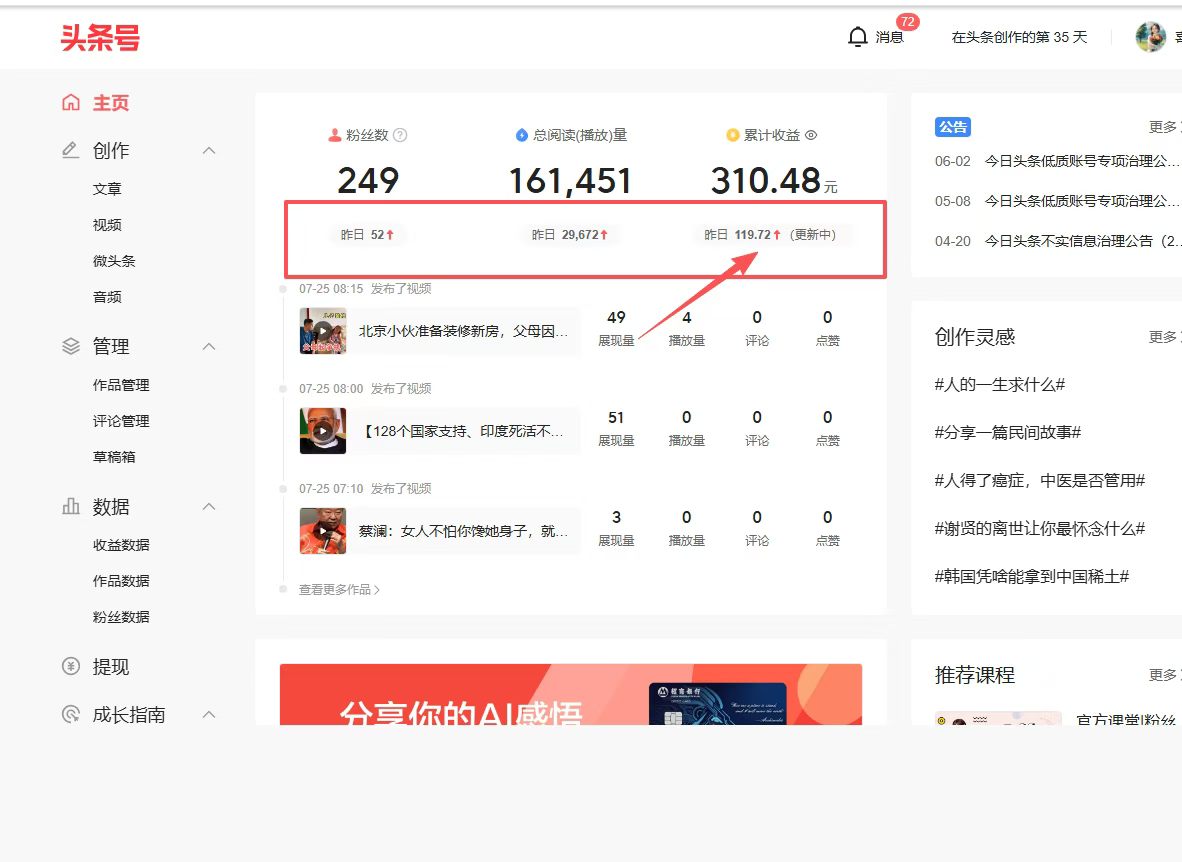Go to 评论管理
The height and width of the screenshot is (862, 1182).
(121, 421)
